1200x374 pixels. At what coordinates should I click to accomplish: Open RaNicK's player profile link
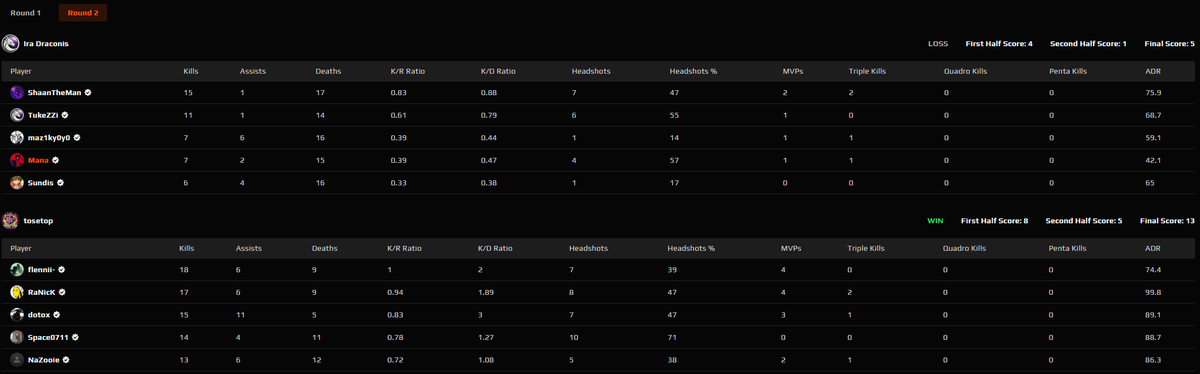[x=43, y=292]
